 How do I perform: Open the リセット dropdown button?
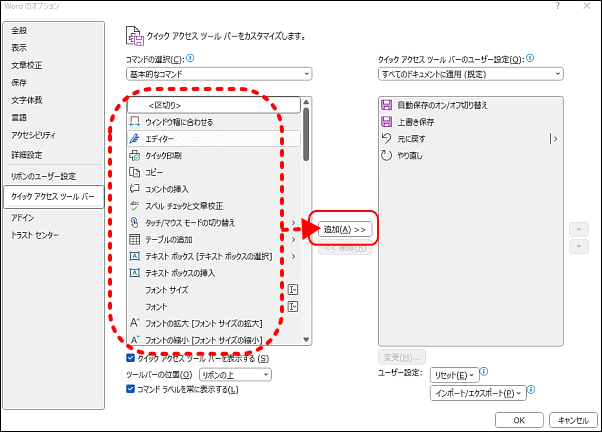[455, 375]
